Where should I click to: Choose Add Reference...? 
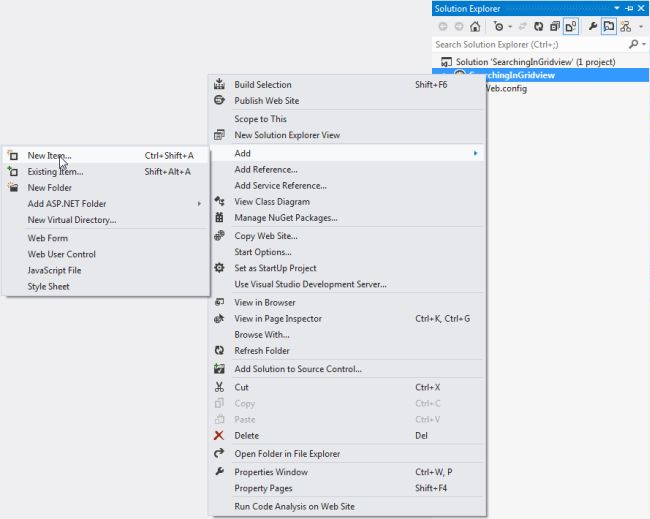347,170
